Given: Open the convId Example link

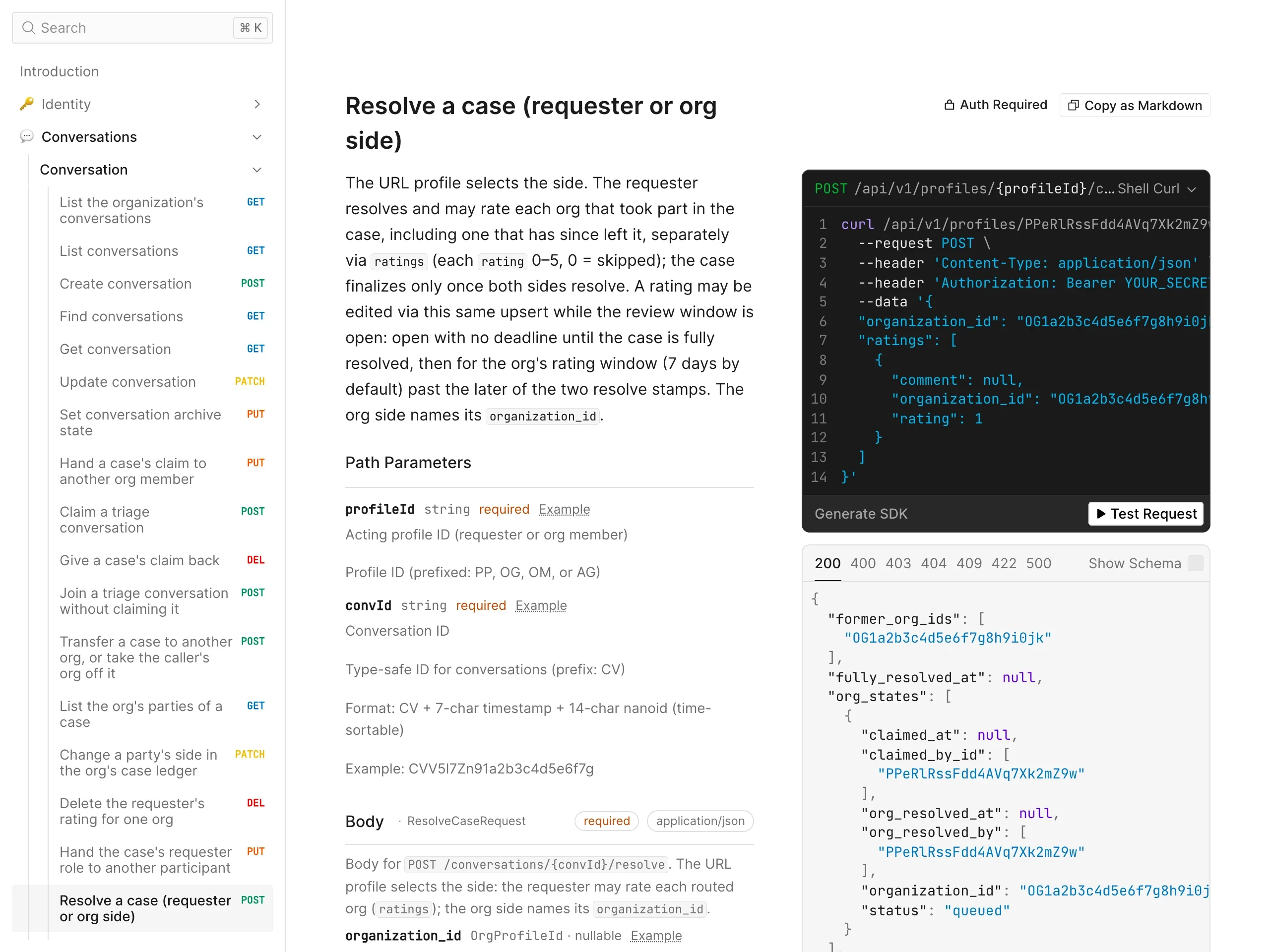Looking at the screenshot, I should point(540,605).
